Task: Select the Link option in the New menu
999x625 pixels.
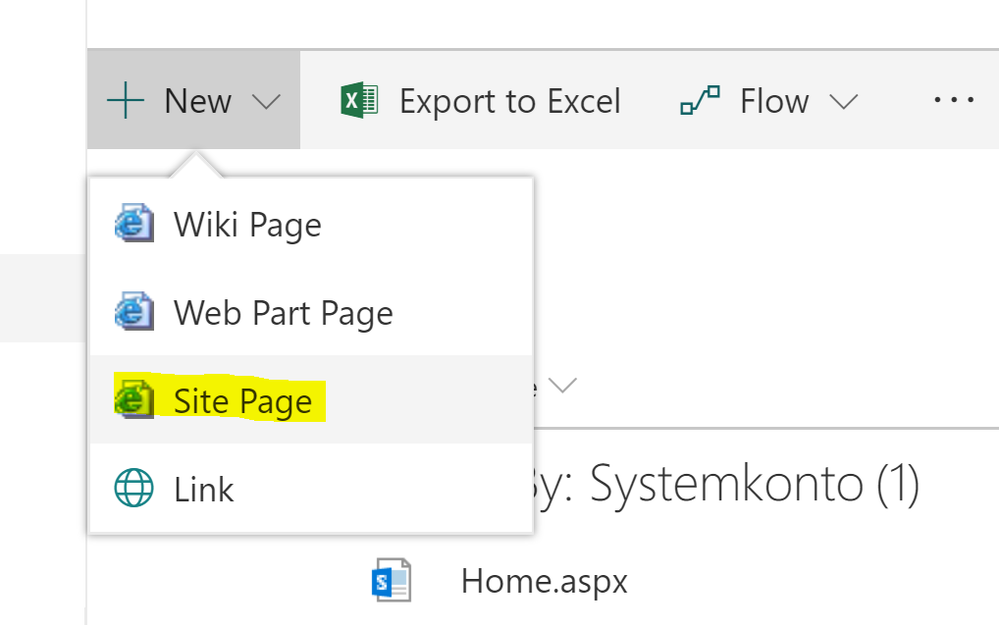Action: click(204, 490)
